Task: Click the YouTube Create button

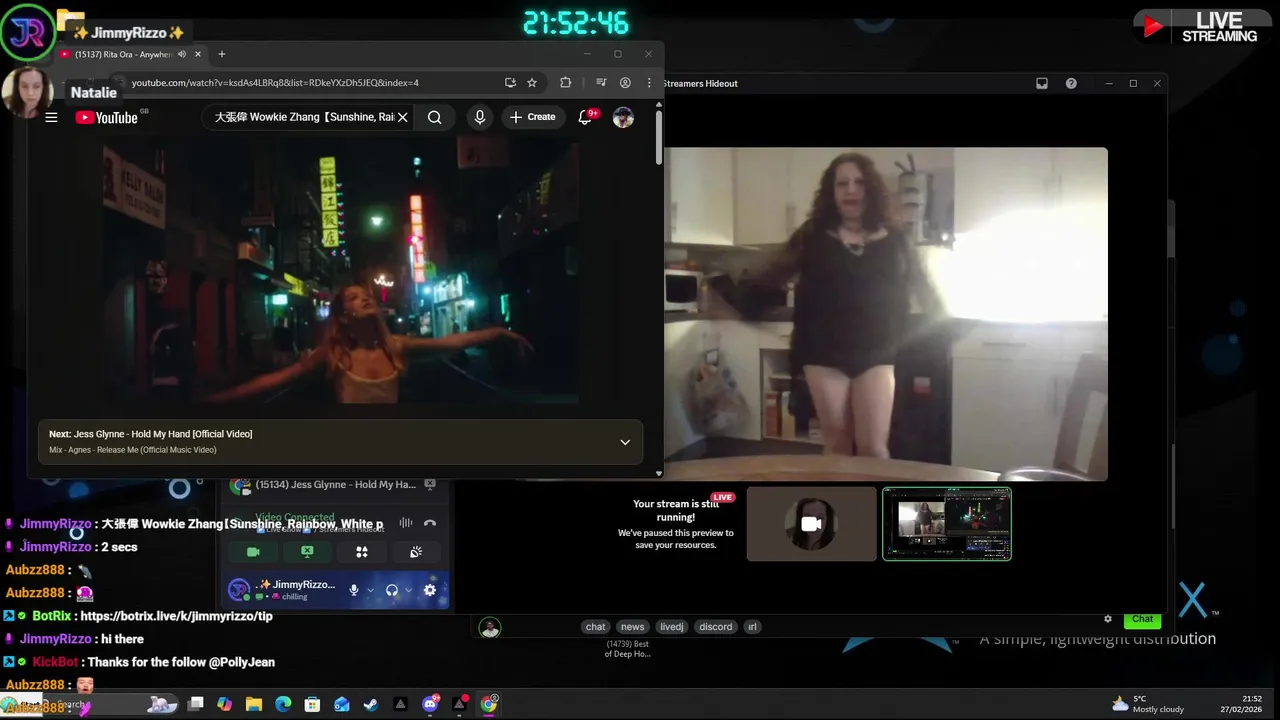Action: (x=532, y=117)
